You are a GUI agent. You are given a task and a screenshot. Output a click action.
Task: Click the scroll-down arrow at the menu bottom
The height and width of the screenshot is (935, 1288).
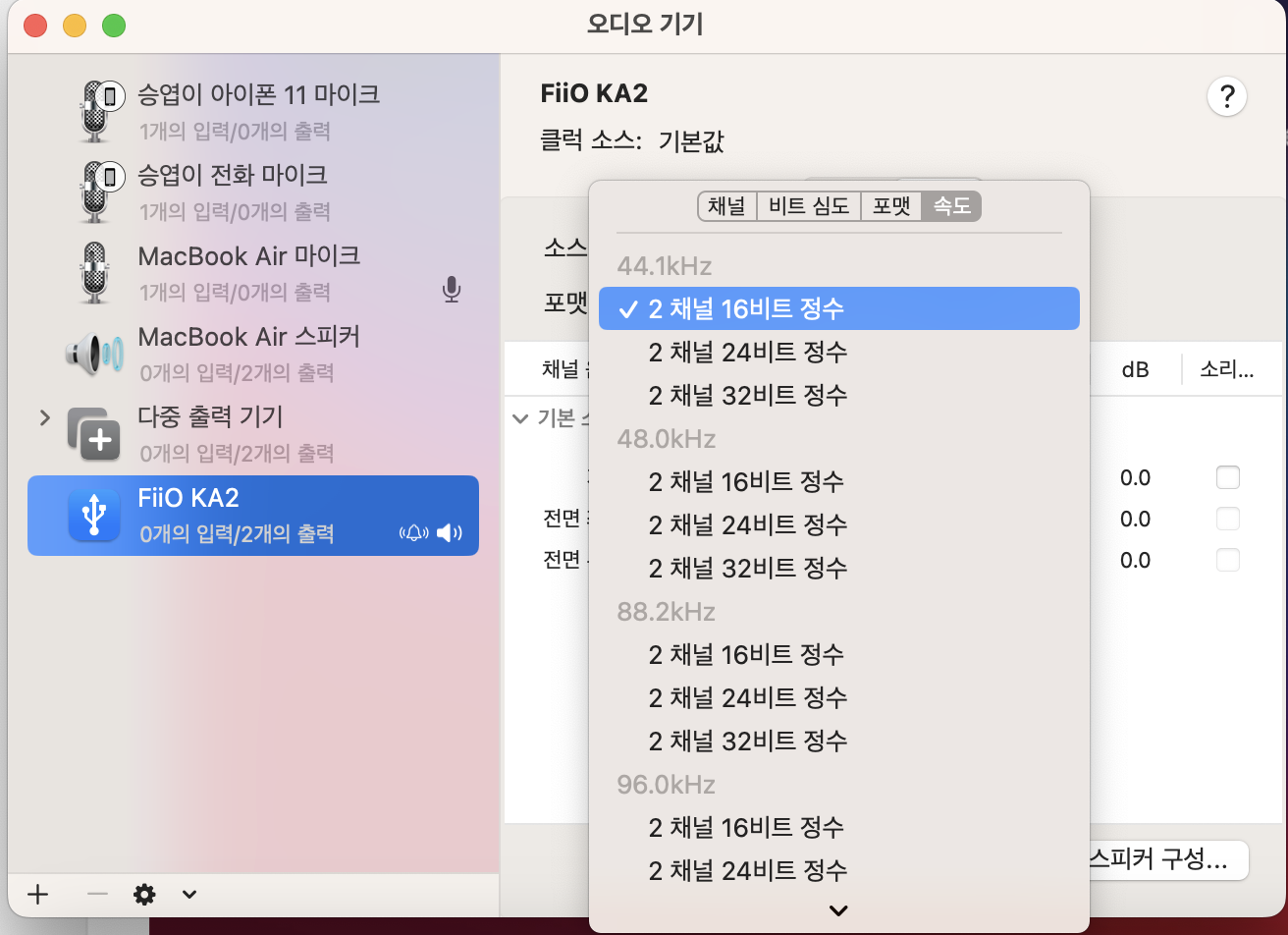[x=838, y=910]
